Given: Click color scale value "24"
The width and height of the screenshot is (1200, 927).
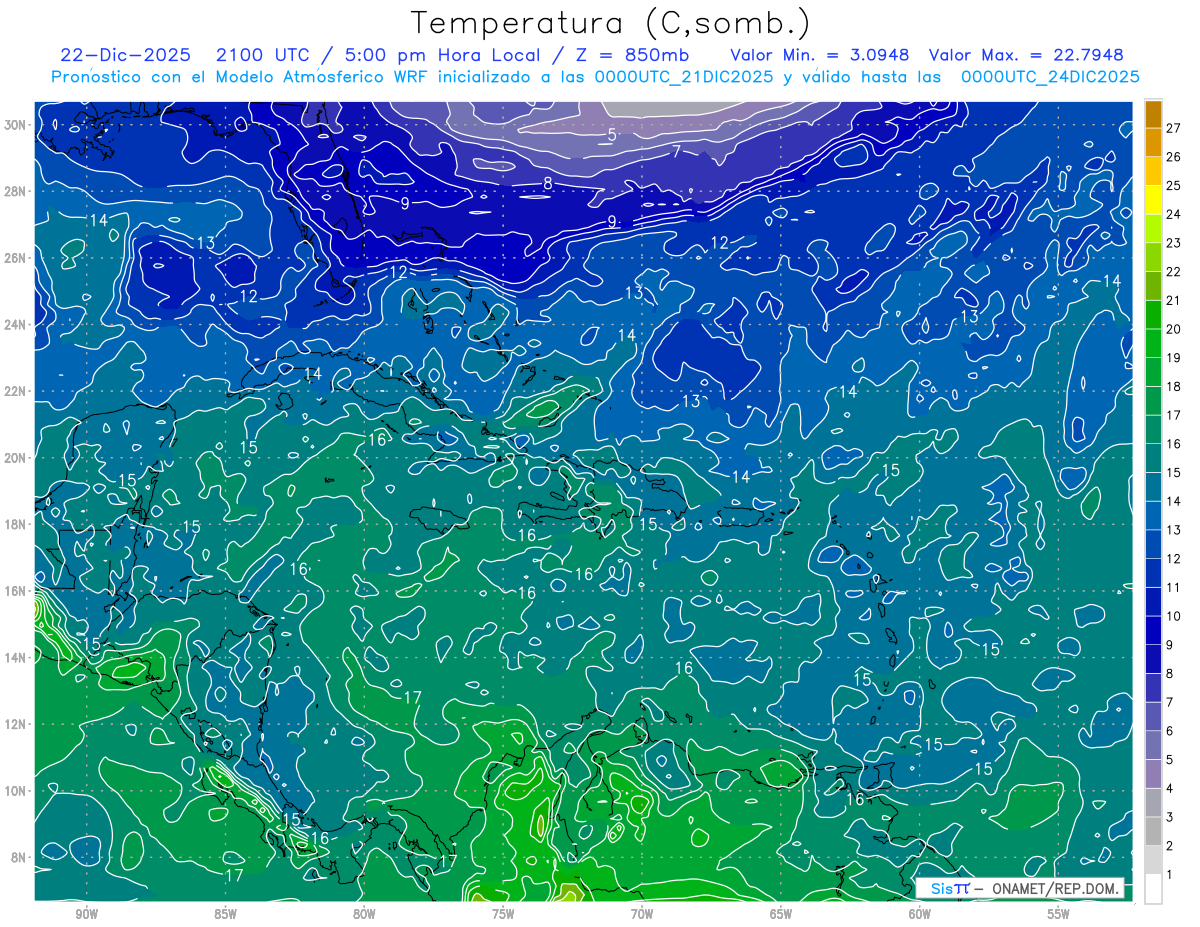Looking at the screenshot, I should pos(1174,214).
